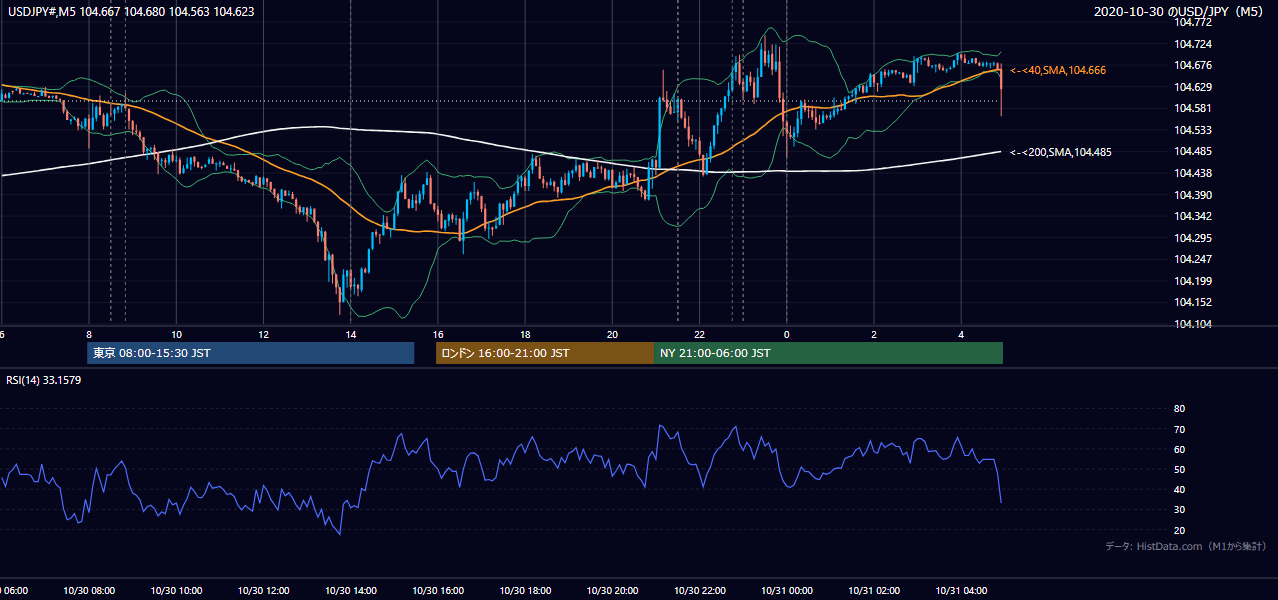Click the 10/31 04:00 time label
Image resolution: width=1278 pixels, height=600 pixels.
(961, 591)
